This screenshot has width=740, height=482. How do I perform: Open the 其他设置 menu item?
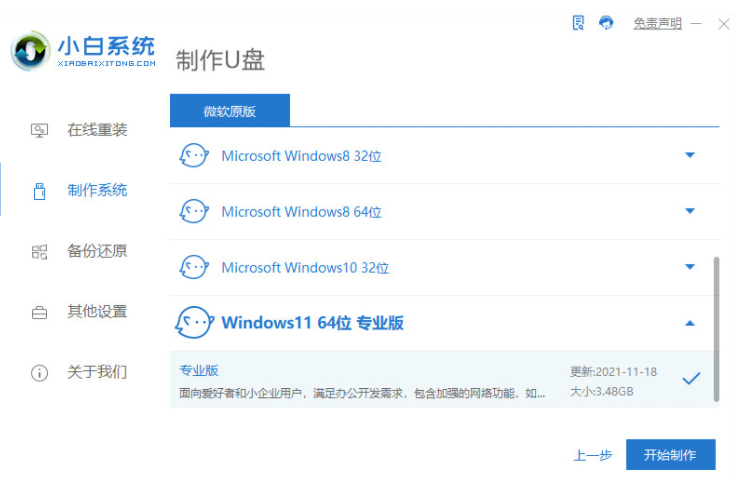97,311
